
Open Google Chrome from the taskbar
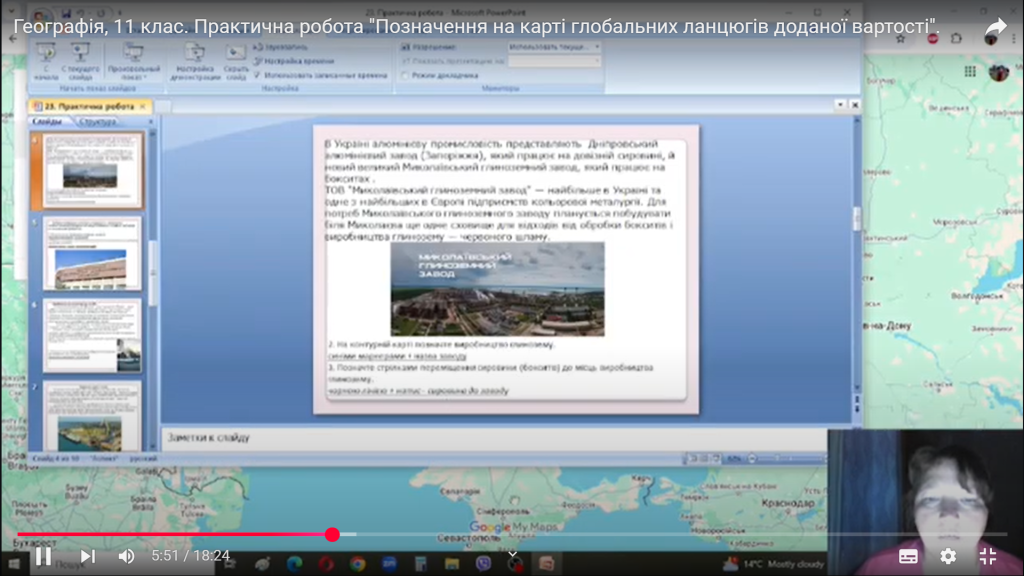pos(357,564)
